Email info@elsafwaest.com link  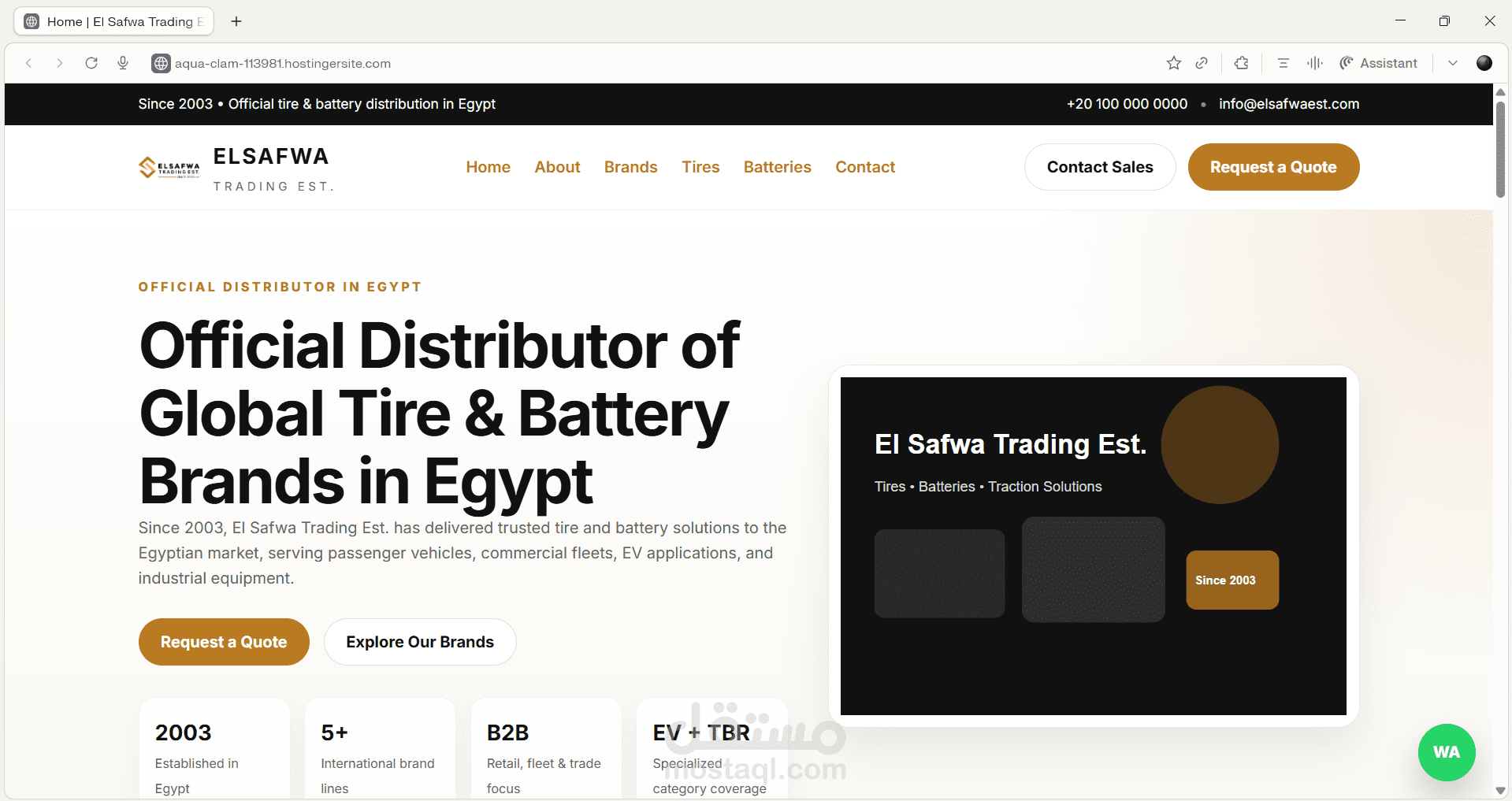tap(1289, 104)
